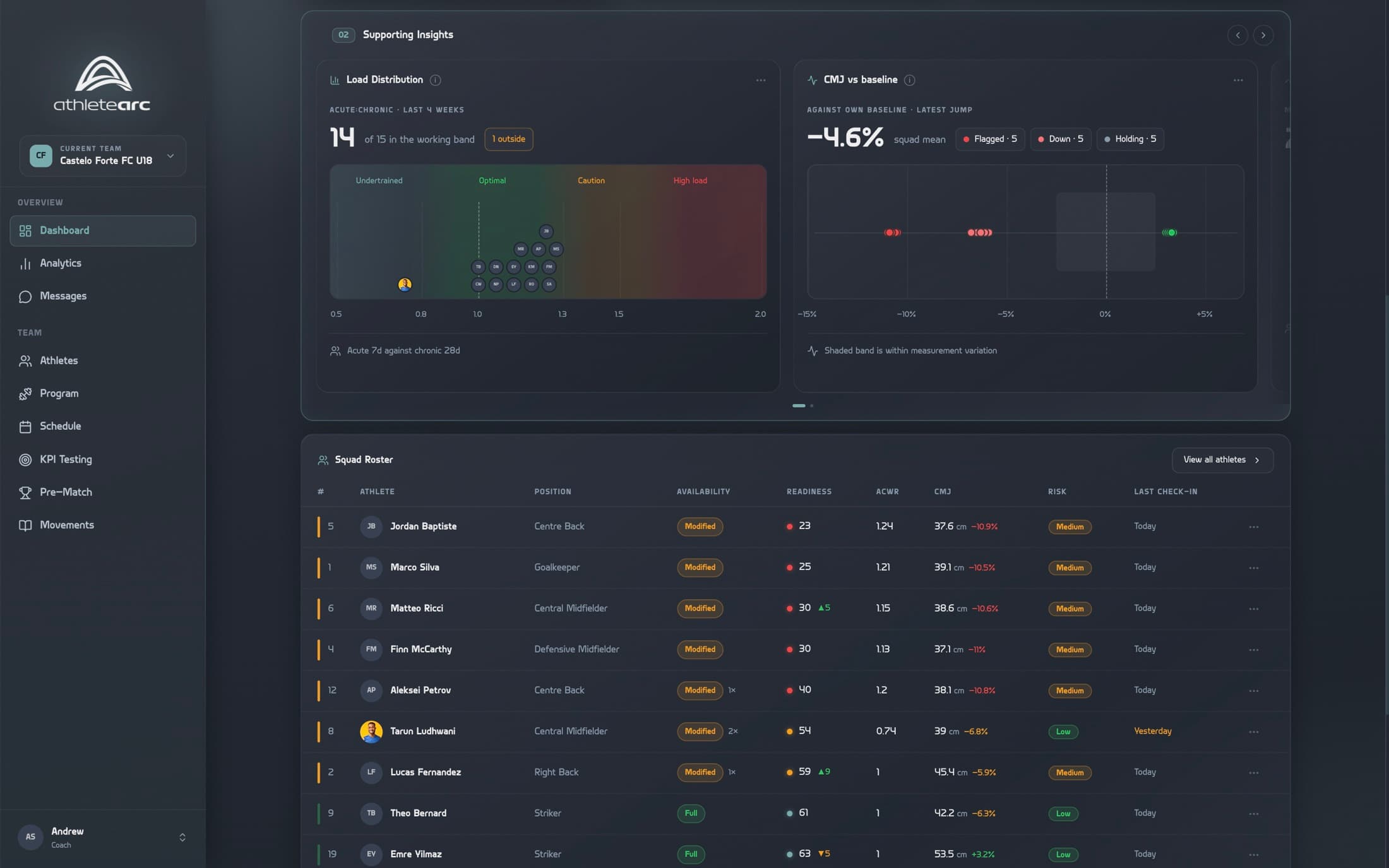Viewport: 1389px width, 868px height.
Task: Click Tarun Ludhwani's photo marker in load chart
Action: (405, 285)
